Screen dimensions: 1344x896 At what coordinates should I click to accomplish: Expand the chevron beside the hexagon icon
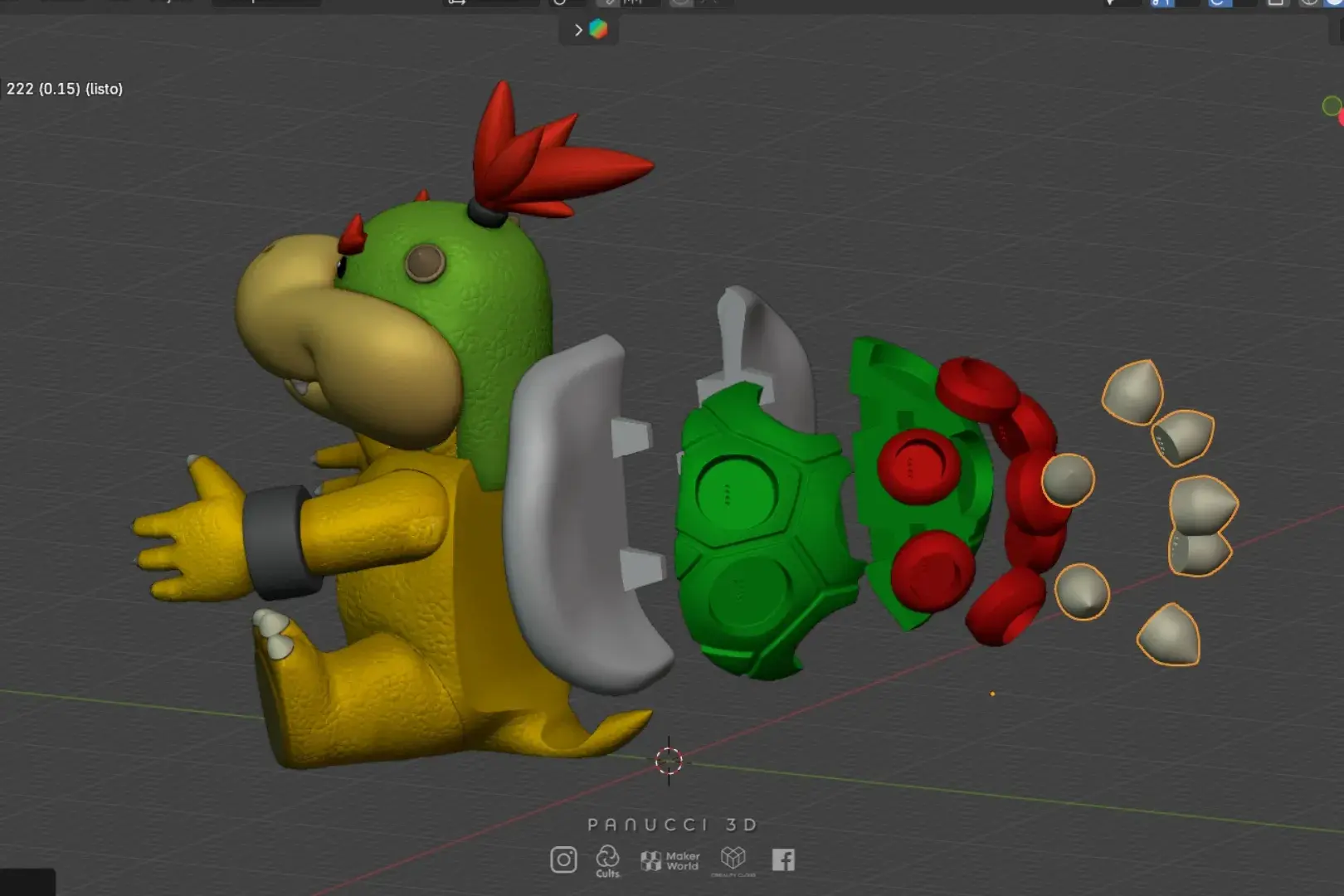tap(578, 30)
